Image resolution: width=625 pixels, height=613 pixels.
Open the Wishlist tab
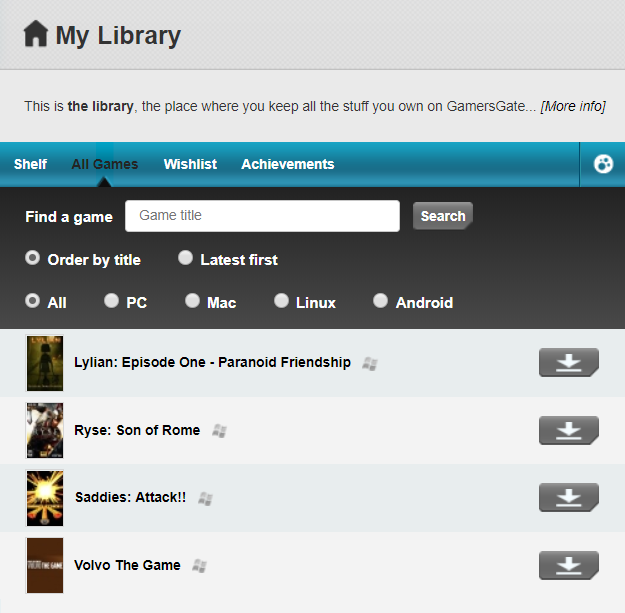click(x=190, y=164)
